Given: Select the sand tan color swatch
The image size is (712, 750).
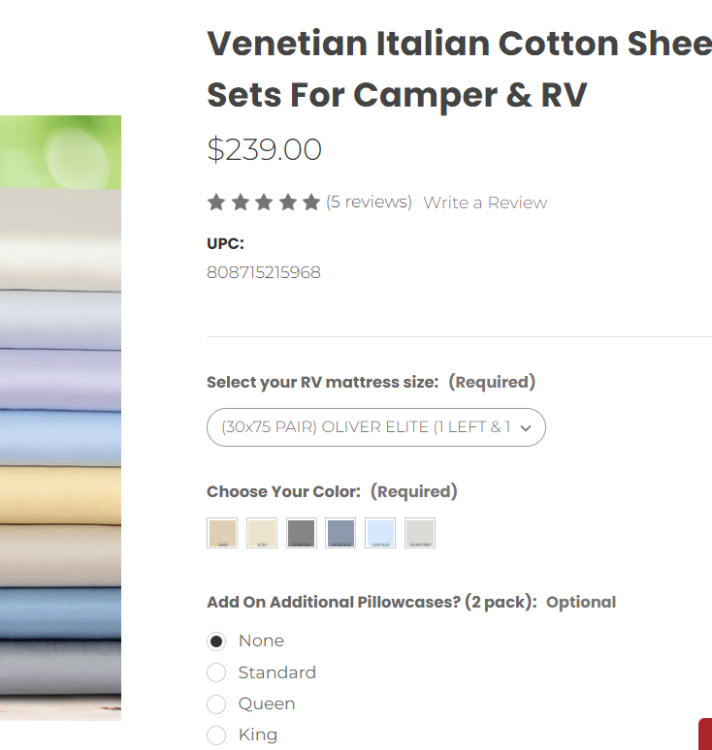Looking at the screenshot, I should (x=222, y=533).
